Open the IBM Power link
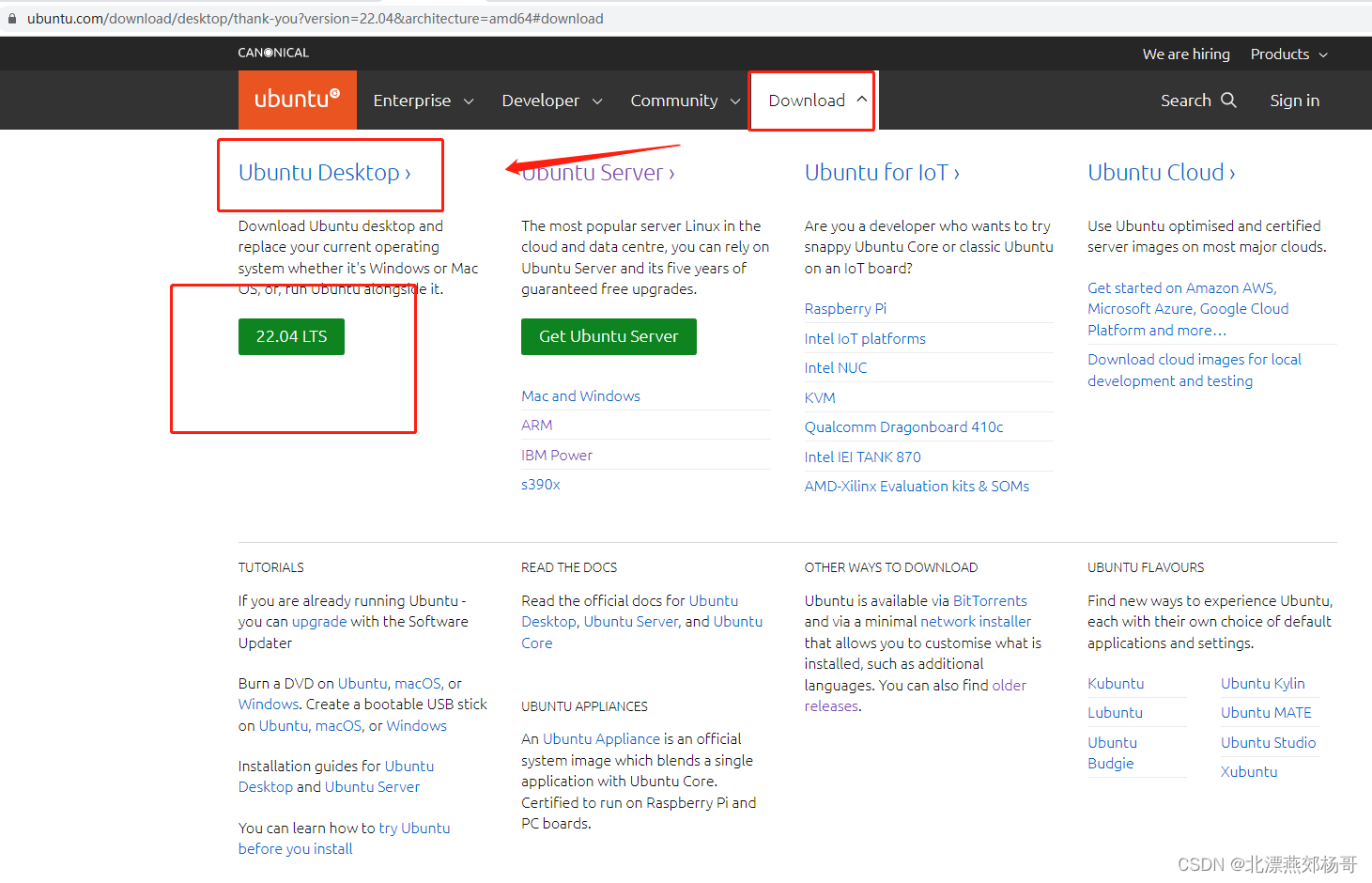 [557, 456]
